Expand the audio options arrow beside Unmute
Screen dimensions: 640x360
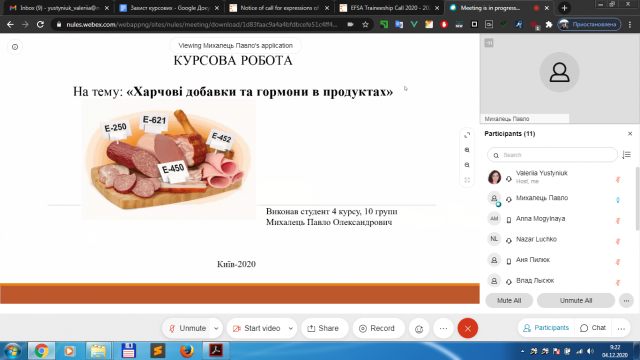[216, 328]
